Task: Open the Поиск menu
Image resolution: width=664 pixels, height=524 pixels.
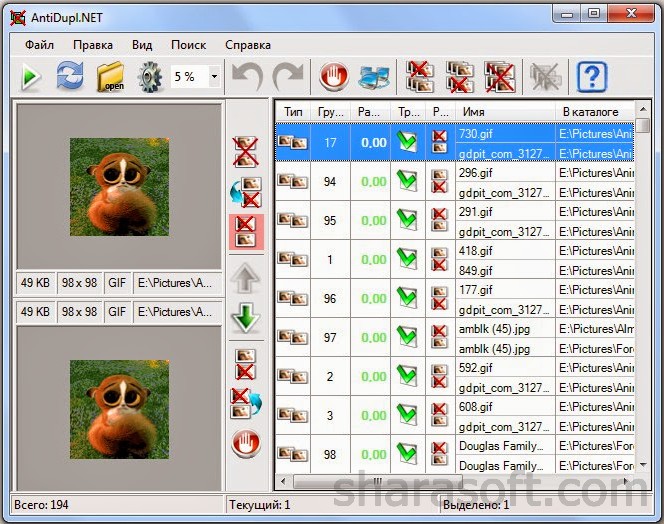Action: pos(188,45)
